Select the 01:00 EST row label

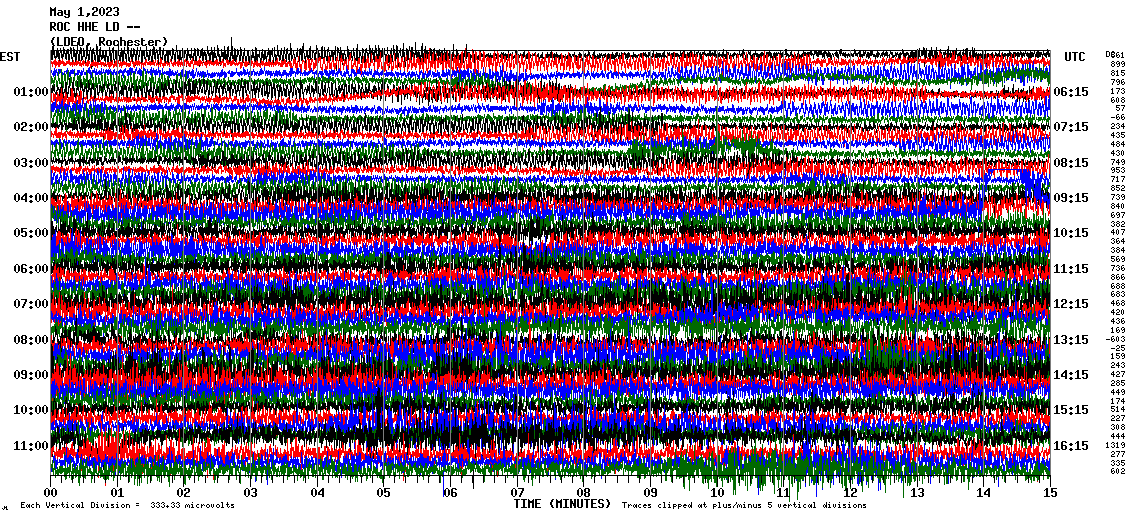point(31,92)
